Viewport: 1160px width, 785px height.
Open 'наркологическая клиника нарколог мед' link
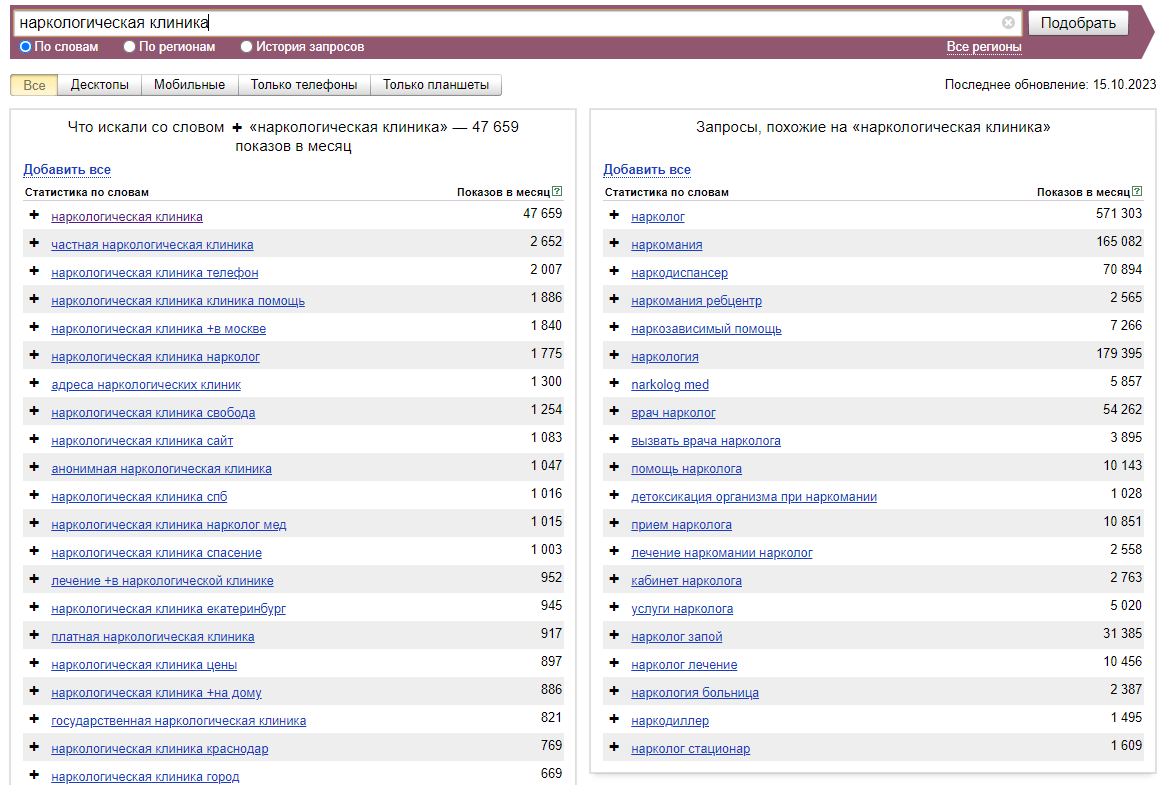[x=169, y=525]
